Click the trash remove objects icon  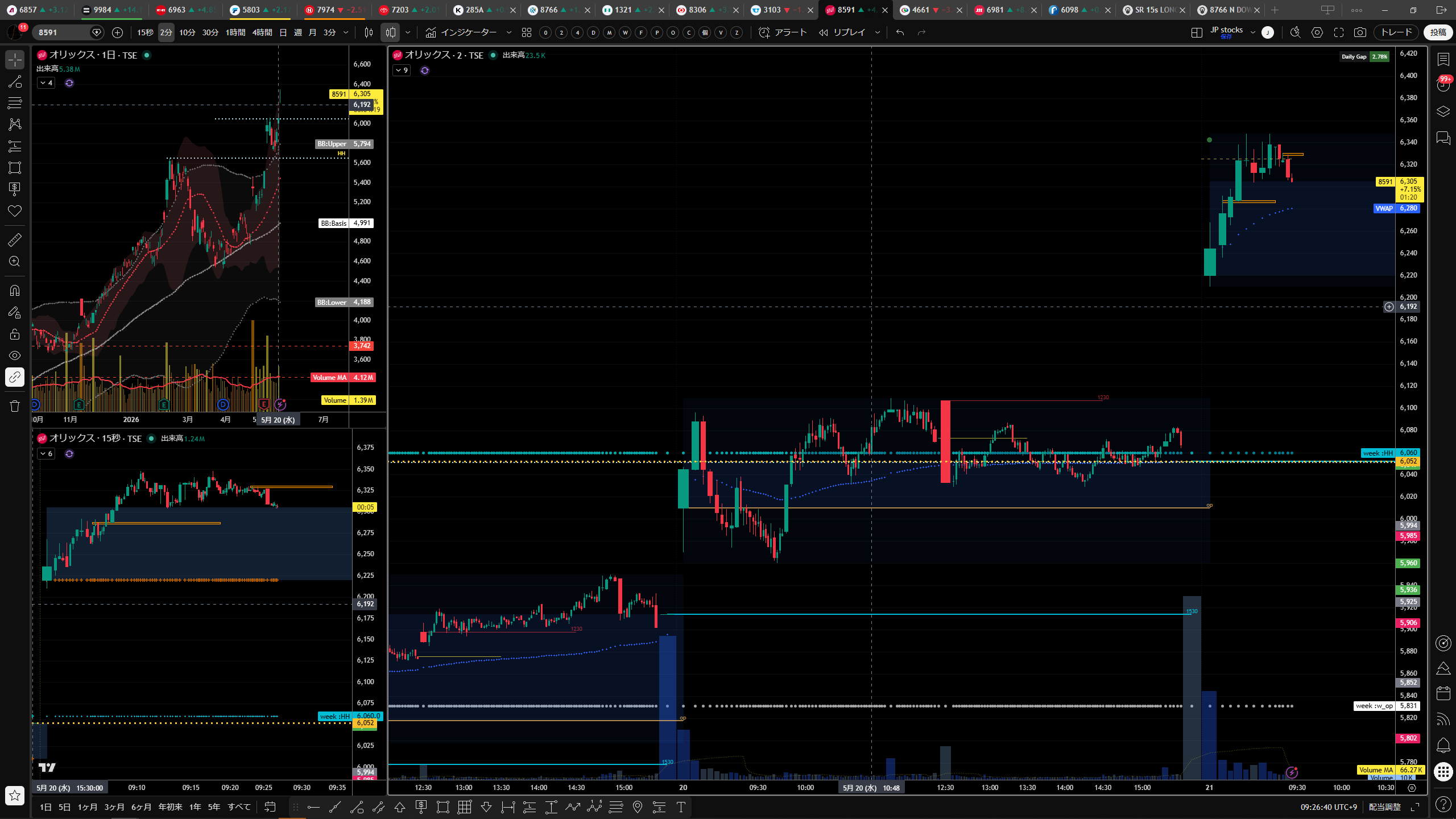pyautogui.click(x=15, y=406)
